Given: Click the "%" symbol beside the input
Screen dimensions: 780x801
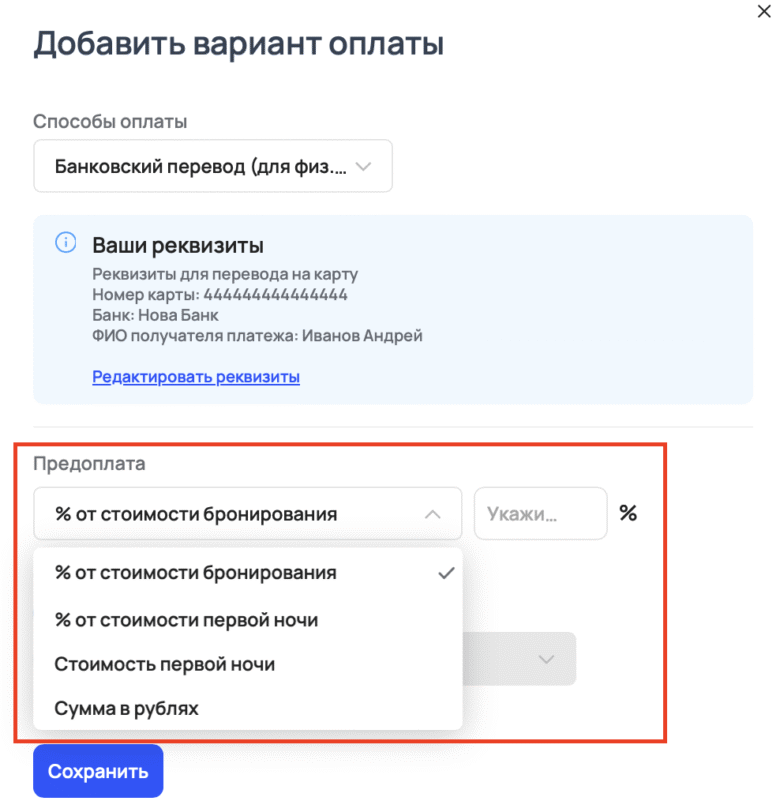Looking at the screenshot, I should click(x=628, y=513).
